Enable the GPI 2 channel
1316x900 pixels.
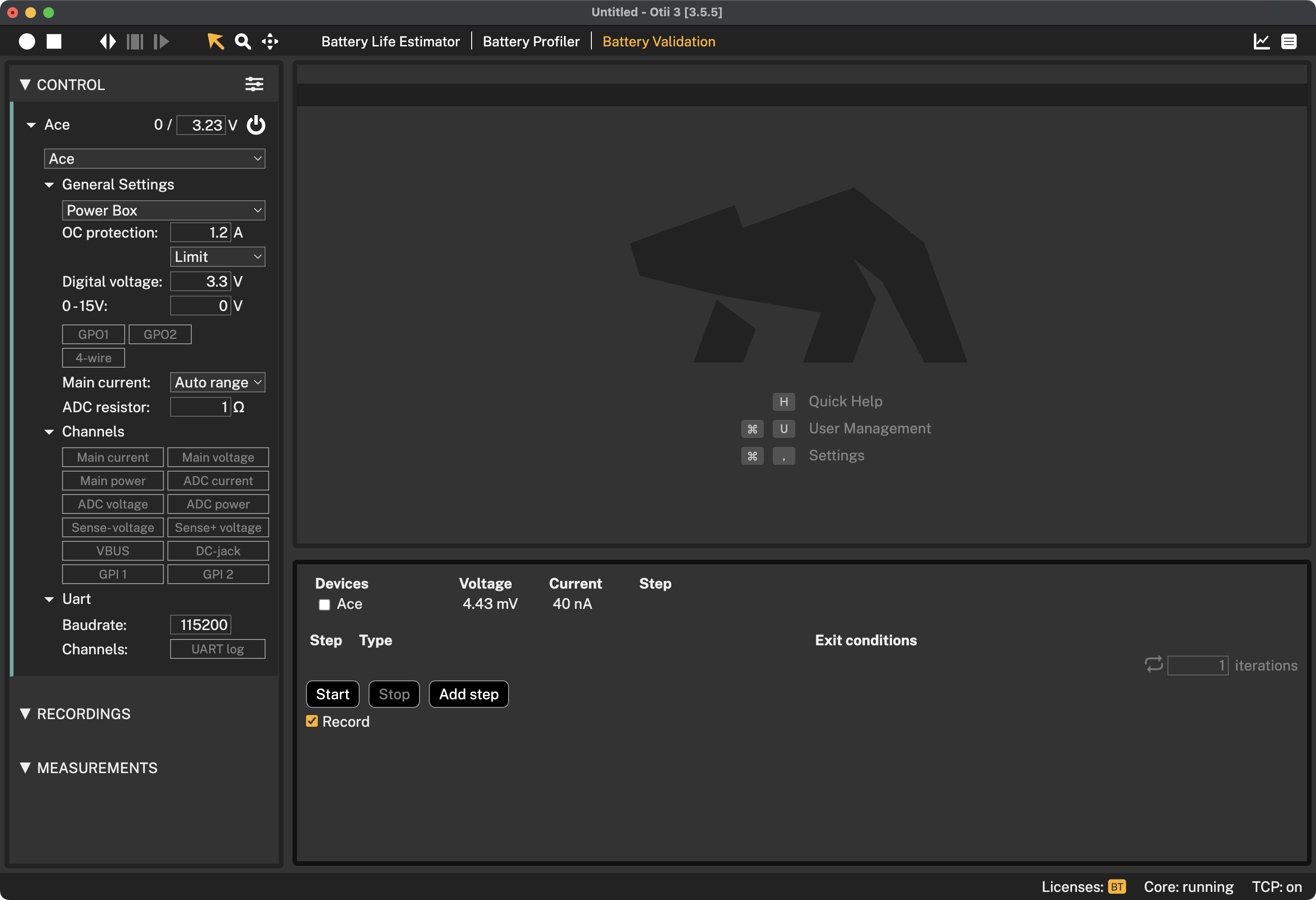(218, 574)
